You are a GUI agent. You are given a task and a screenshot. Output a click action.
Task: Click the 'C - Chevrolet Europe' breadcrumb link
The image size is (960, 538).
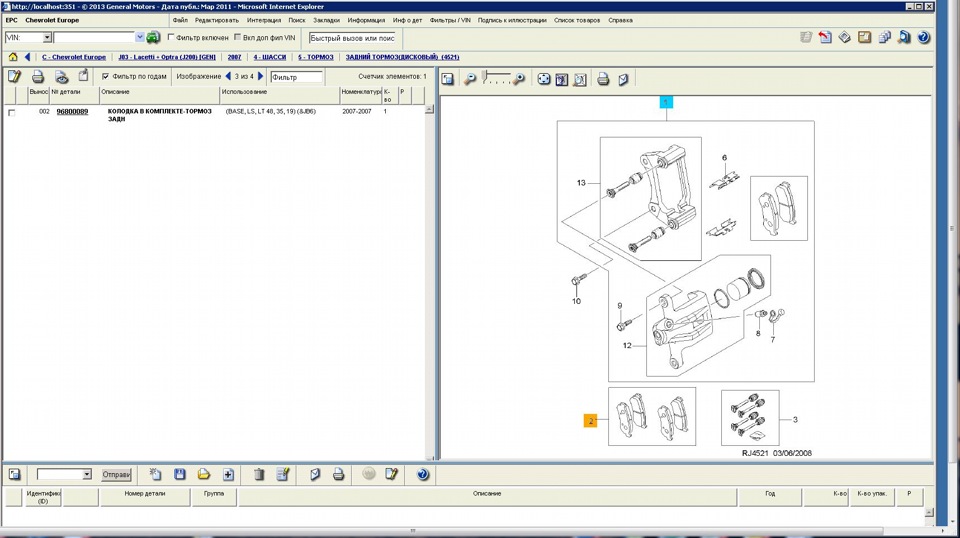click(x=74, y=57)
